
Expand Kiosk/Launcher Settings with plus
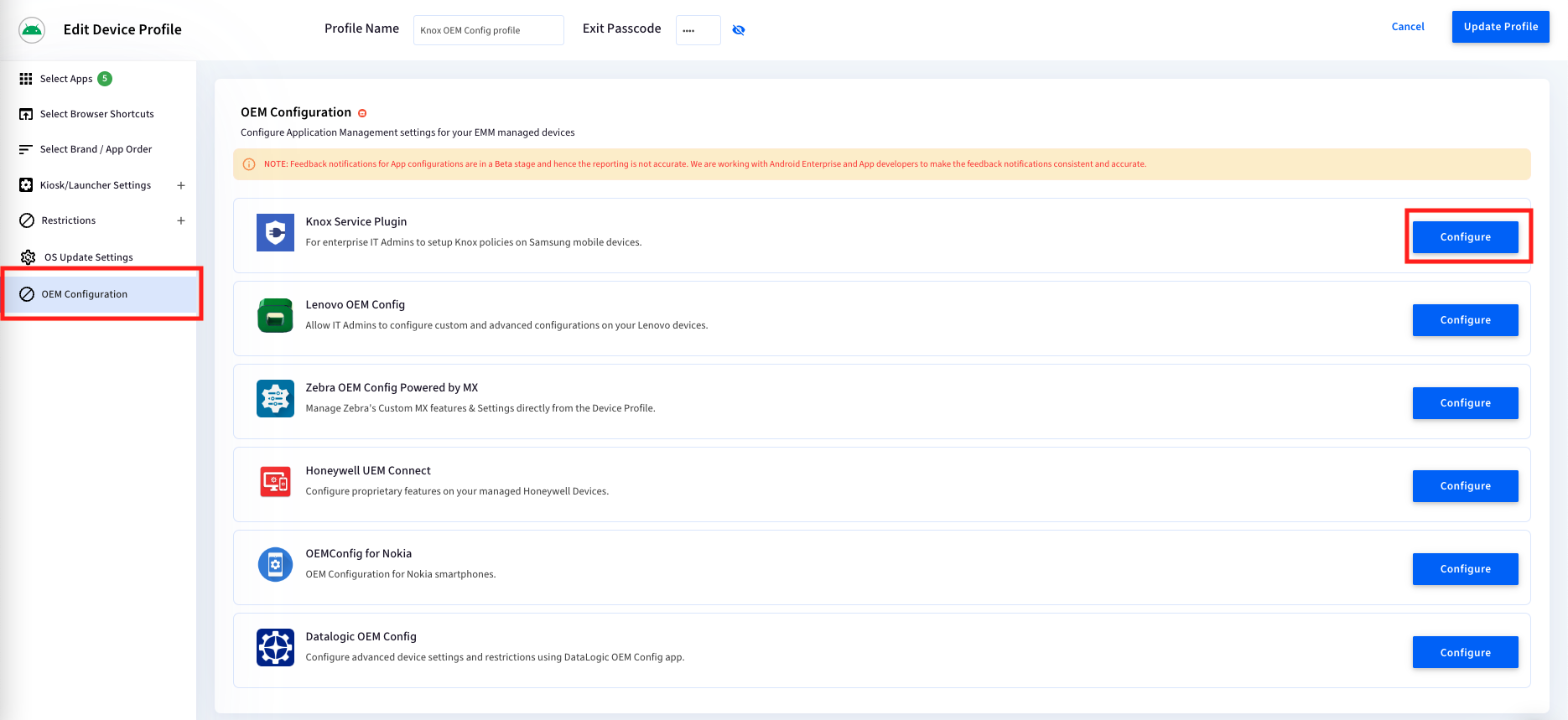tap(181, 185)
